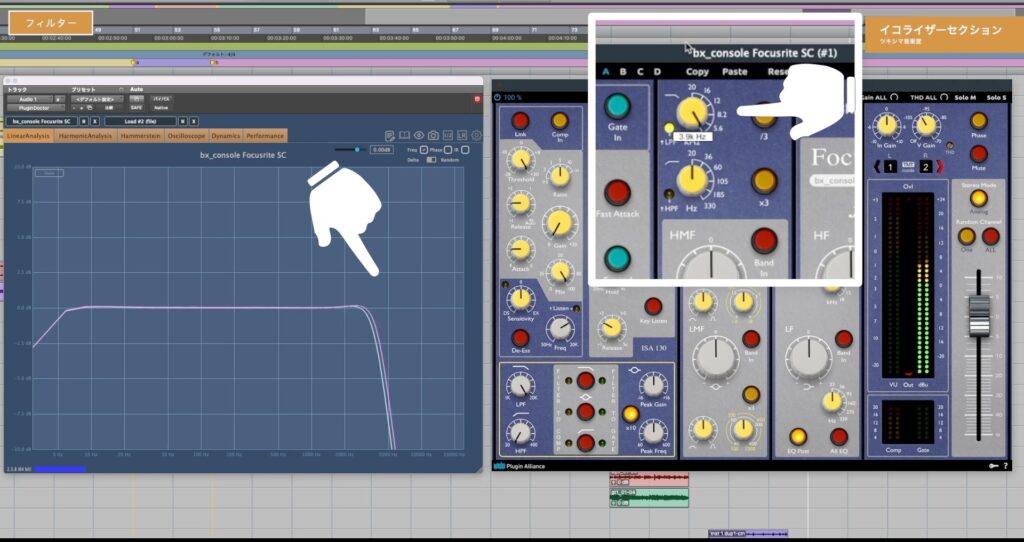Switch to the Hammerstein tab
This screenshot has height=542, width=1024.
pyautogui.click(x=141, y=136)
